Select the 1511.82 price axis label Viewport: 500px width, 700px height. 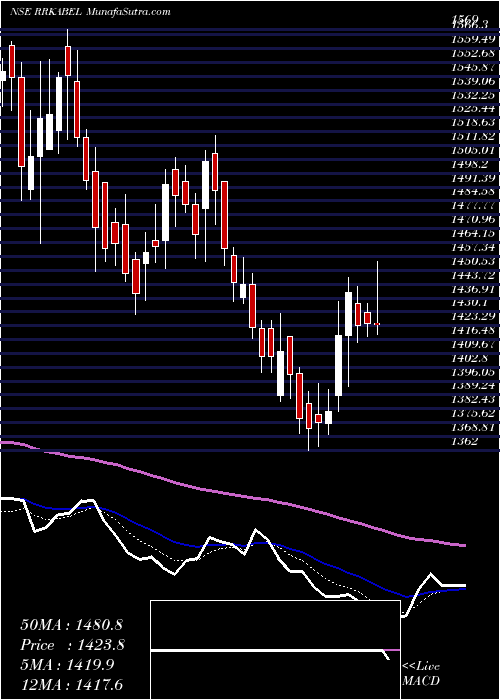474,136
